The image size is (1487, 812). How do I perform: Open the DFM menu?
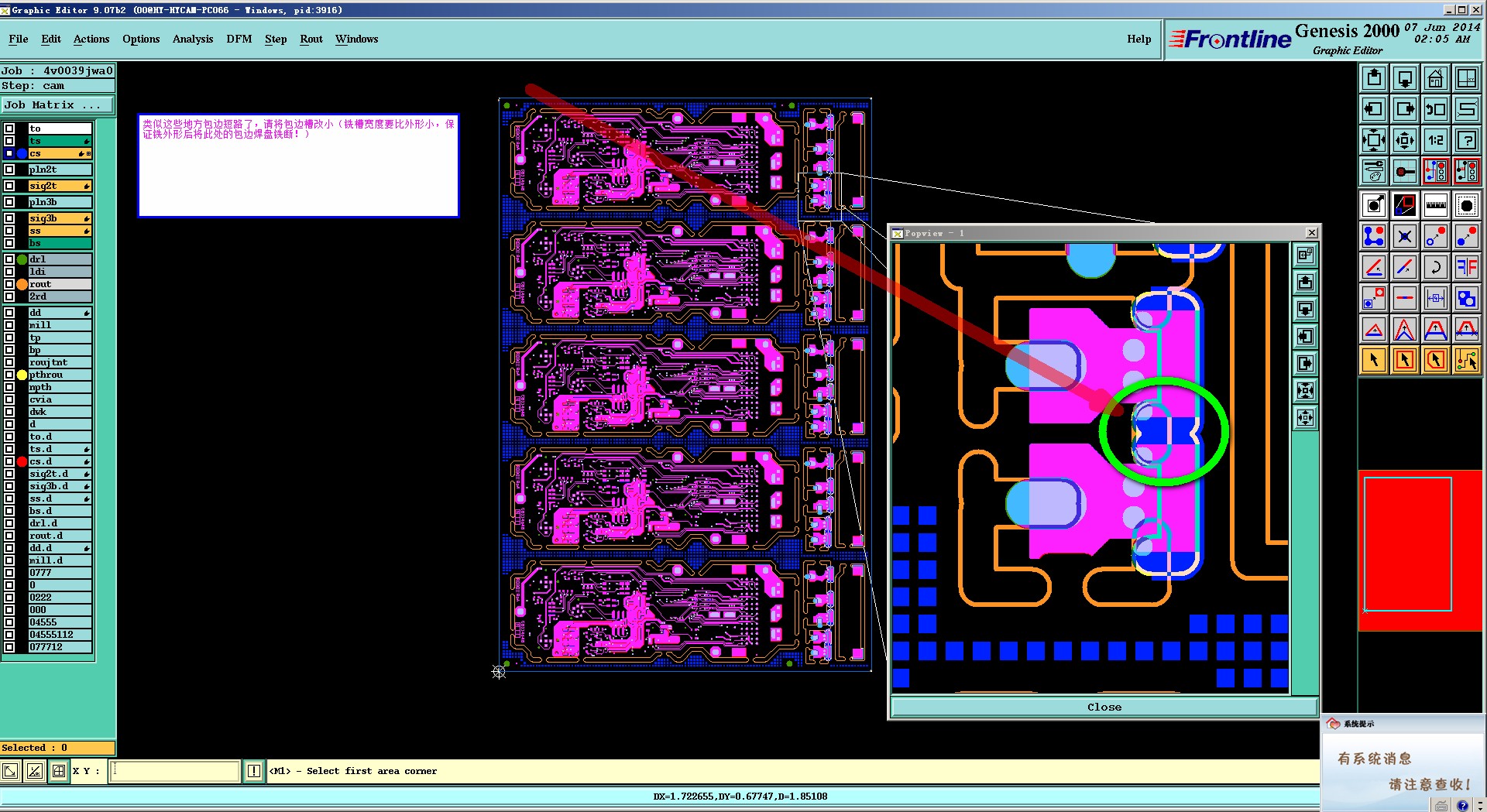point(239,39)
